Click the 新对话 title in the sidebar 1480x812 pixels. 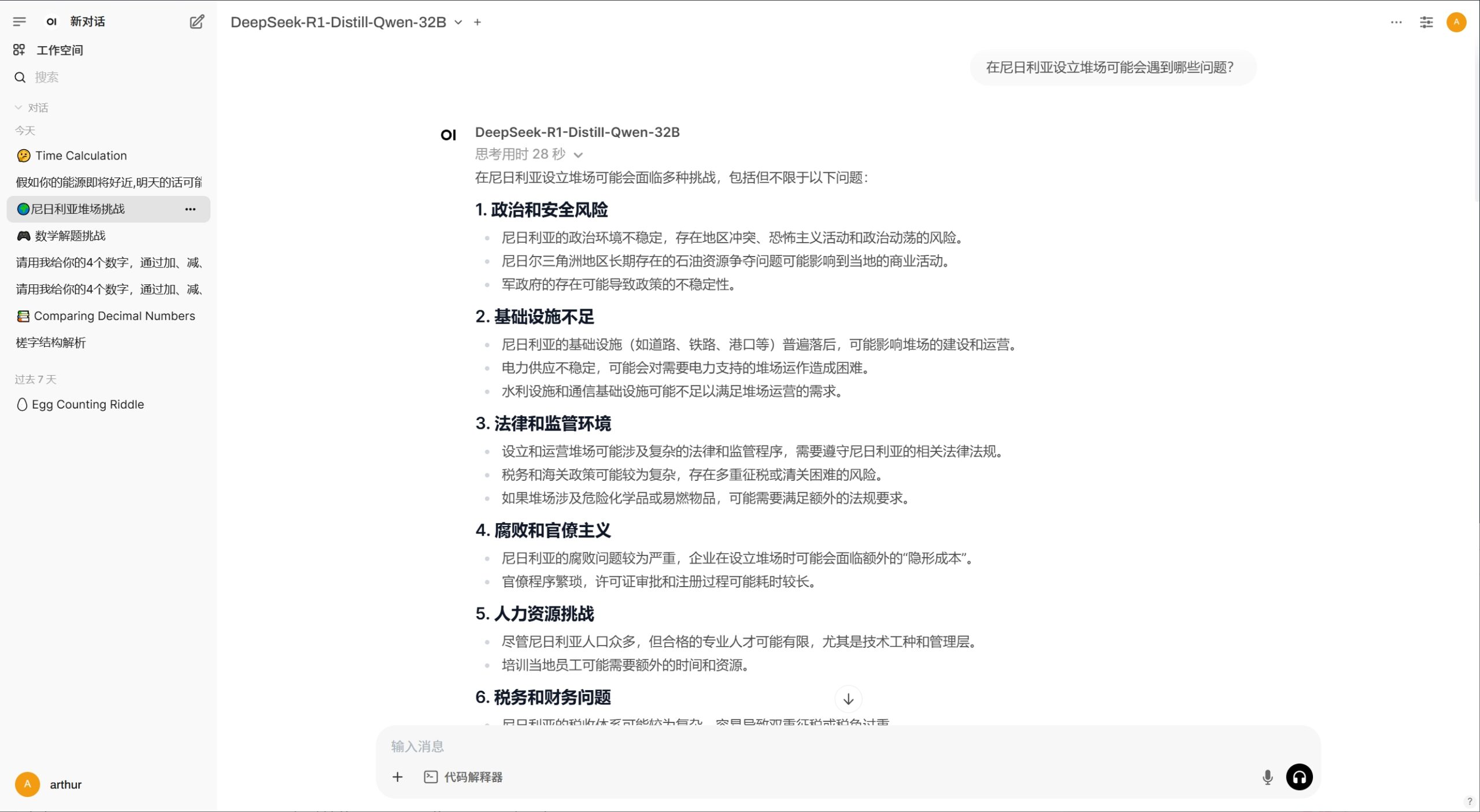click(x=87, y=22)
